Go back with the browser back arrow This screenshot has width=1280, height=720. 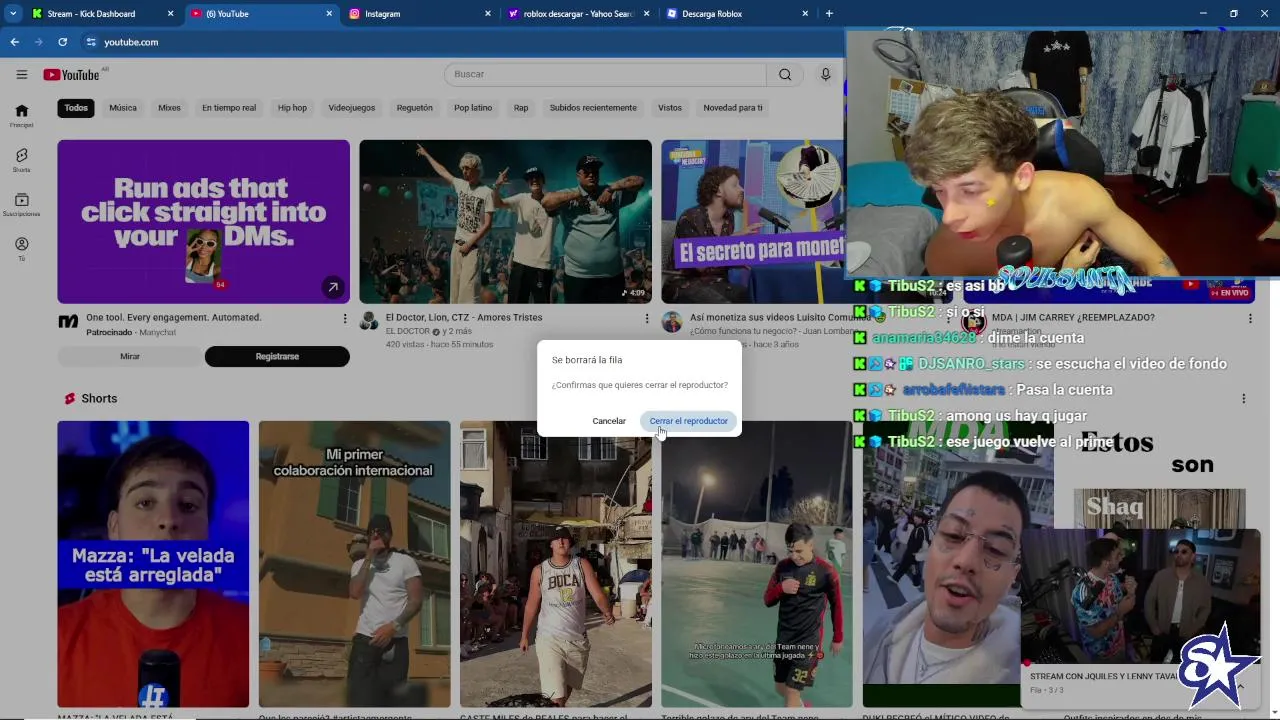(x=14, y=42)
